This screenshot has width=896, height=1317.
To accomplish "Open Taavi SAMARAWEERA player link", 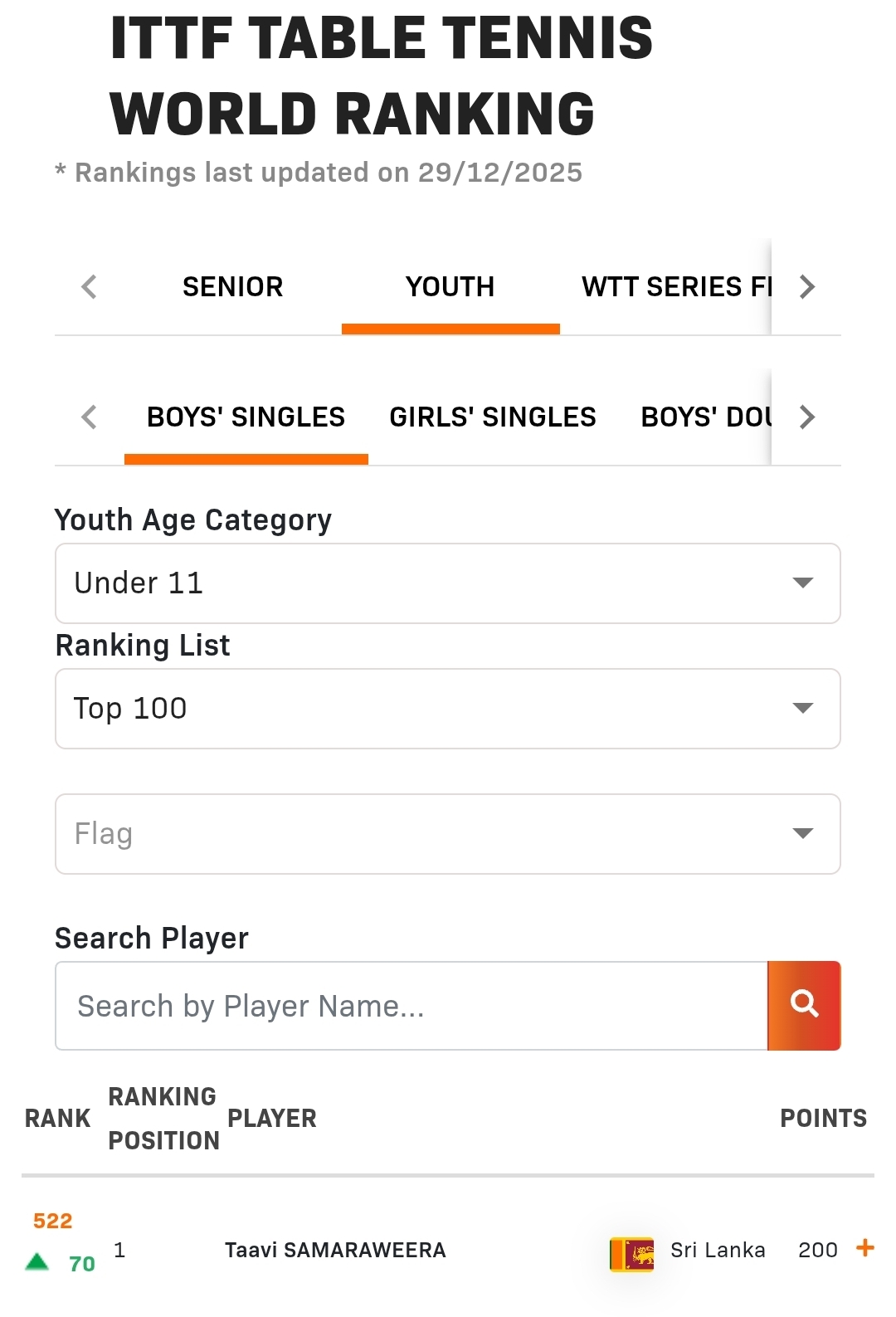I will (x=335, y=1250).
